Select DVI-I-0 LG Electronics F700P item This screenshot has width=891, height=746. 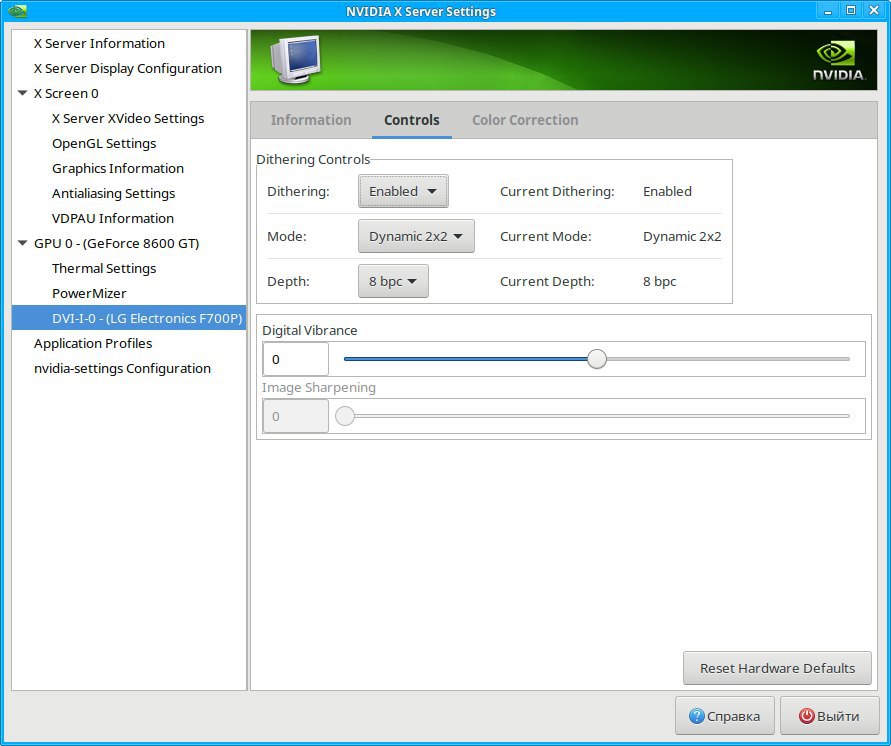[129, 318]
